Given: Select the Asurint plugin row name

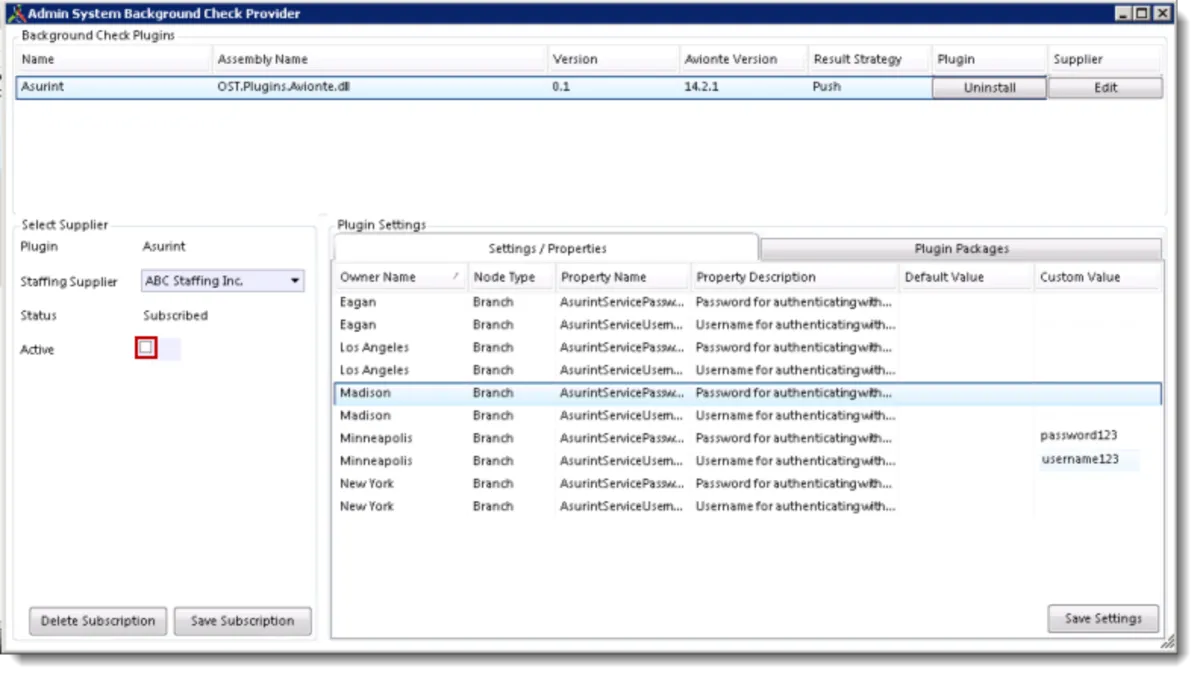Looking at the screenshot, I should tap(43, 87).
